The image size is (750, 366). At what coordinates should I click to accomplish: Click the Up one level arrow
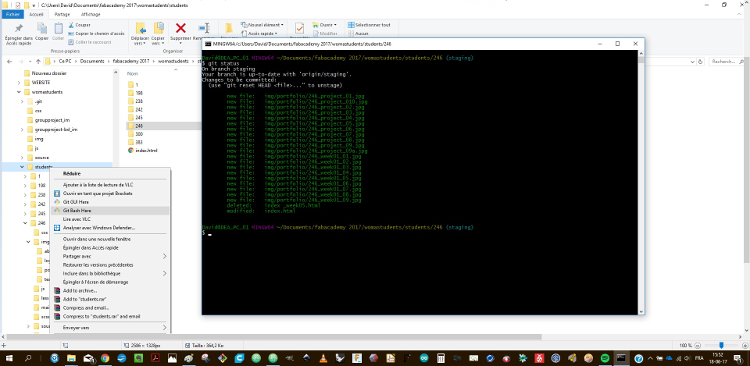38,61
